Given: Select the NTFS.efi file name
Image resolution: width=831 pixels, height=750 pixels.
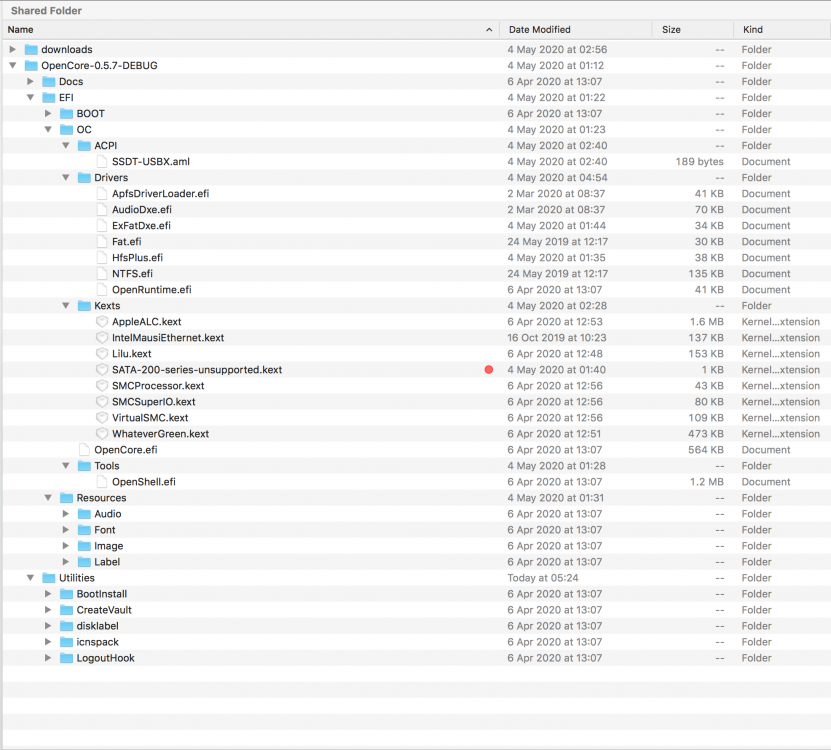Looking at the screenshot, I should (132, 273).
